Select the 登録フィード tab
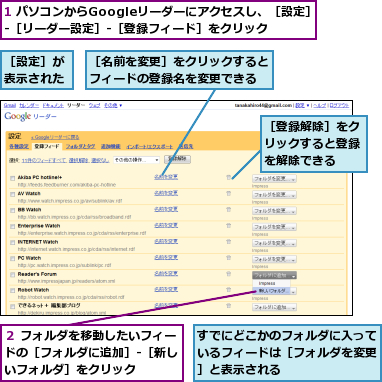The height and width of the screenshot is (382, 382). point(47,146)
